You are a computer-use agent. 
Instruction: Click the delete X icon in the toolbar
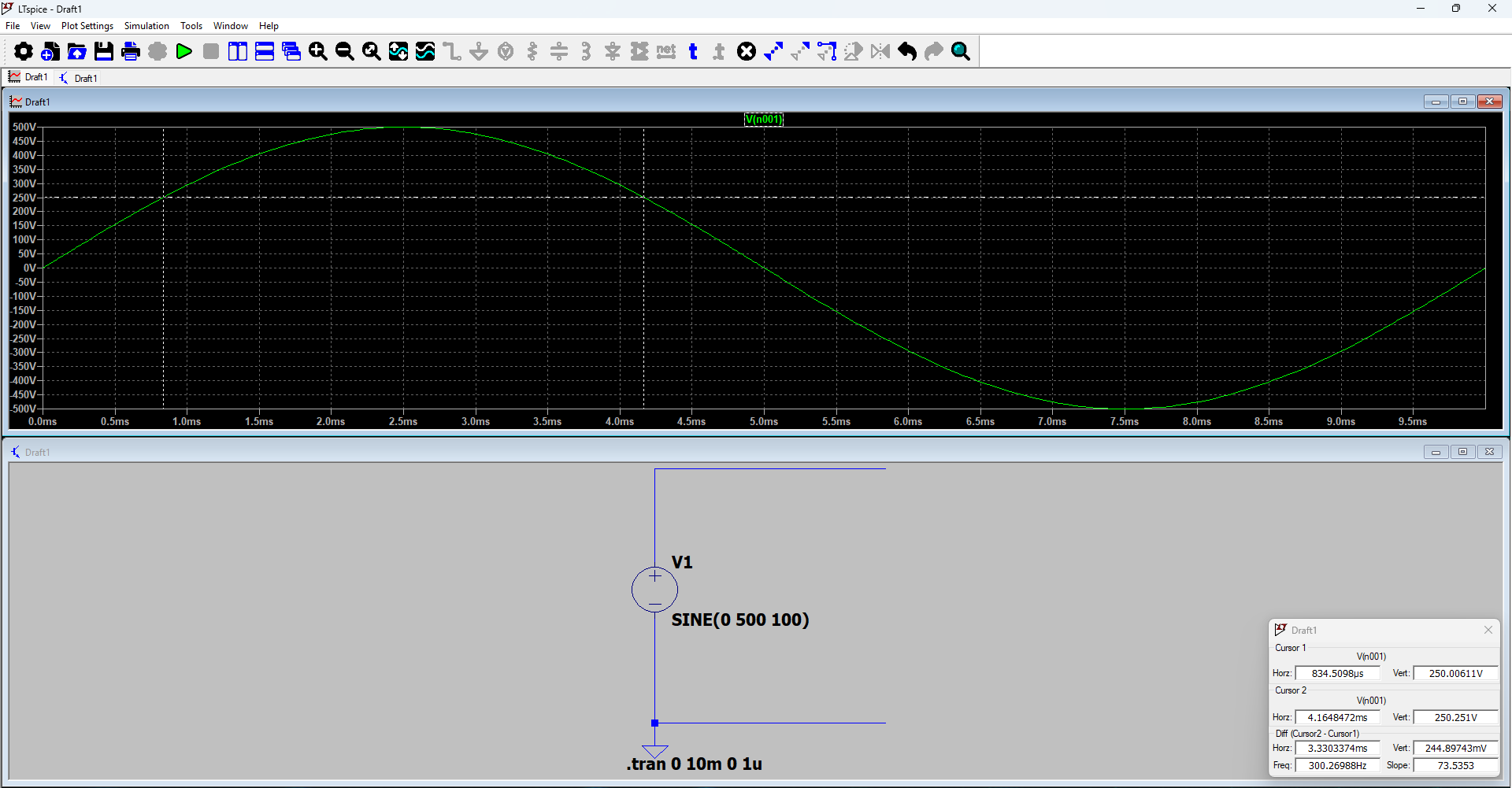coord(747,52)
